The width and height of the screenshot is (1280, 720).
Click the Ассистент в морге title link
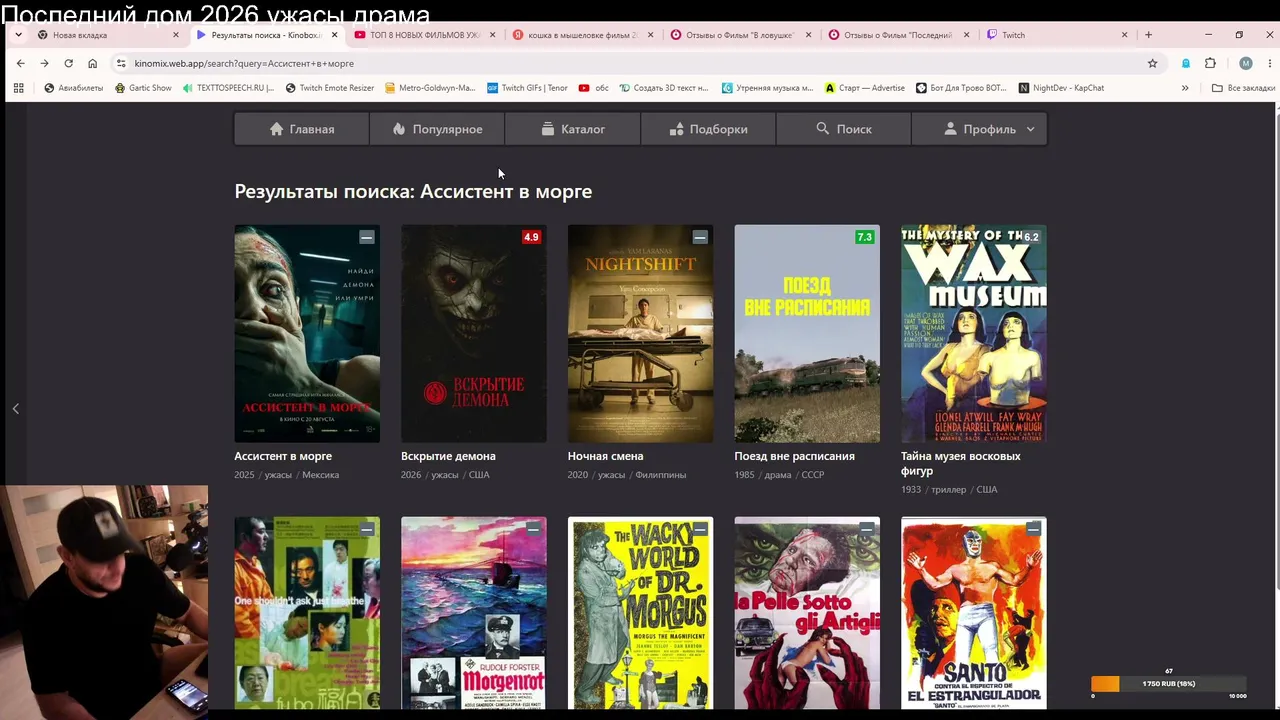(x=283, y=456)
